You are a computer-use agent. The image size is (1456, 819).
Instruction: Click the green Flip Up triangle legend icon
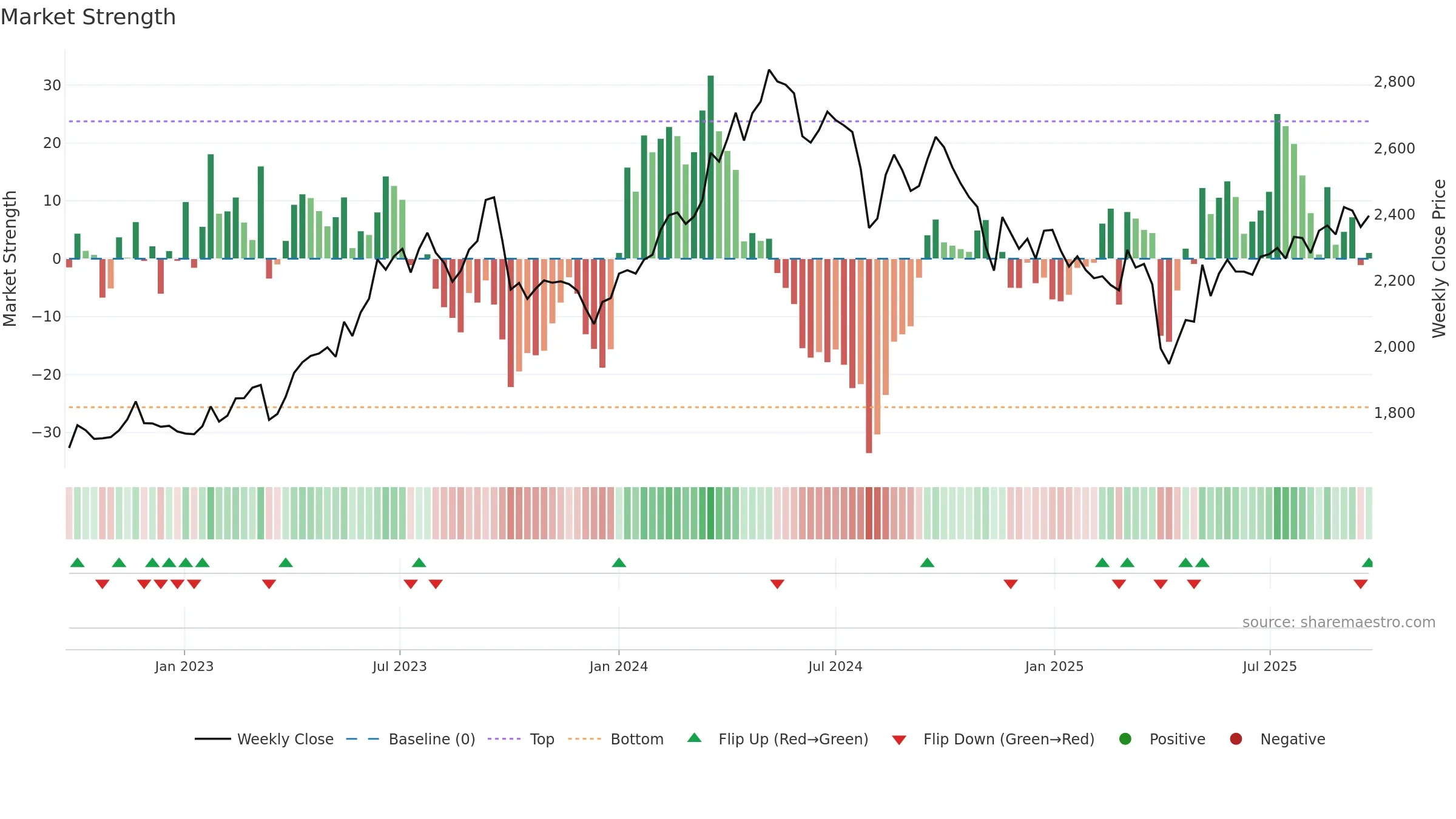[x=695, y=738]
